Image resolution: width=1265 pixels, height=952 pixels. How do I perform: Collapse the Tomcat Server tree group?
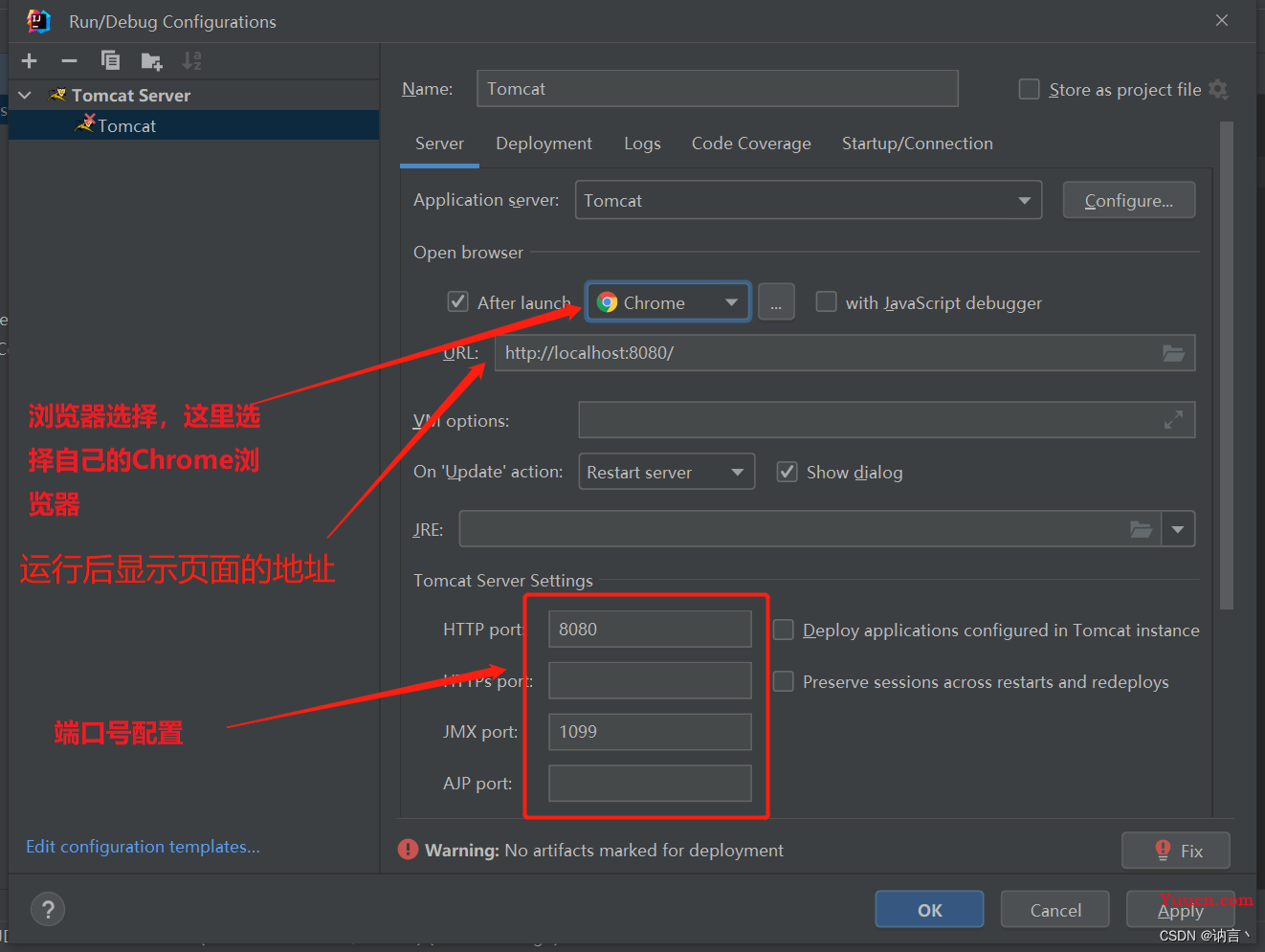pyautogui.click(x=25, y=95)
